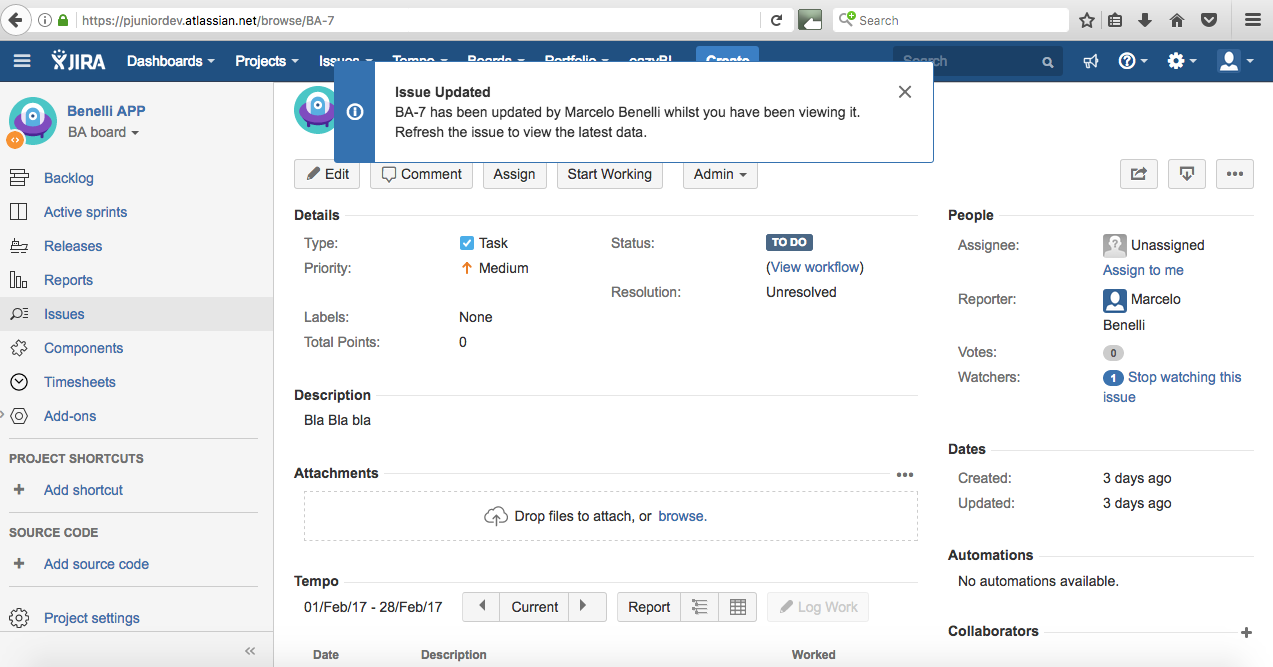1273x667 pixels.
Task: Go to previous Tempo period arrow
Action: click(482, 606)
